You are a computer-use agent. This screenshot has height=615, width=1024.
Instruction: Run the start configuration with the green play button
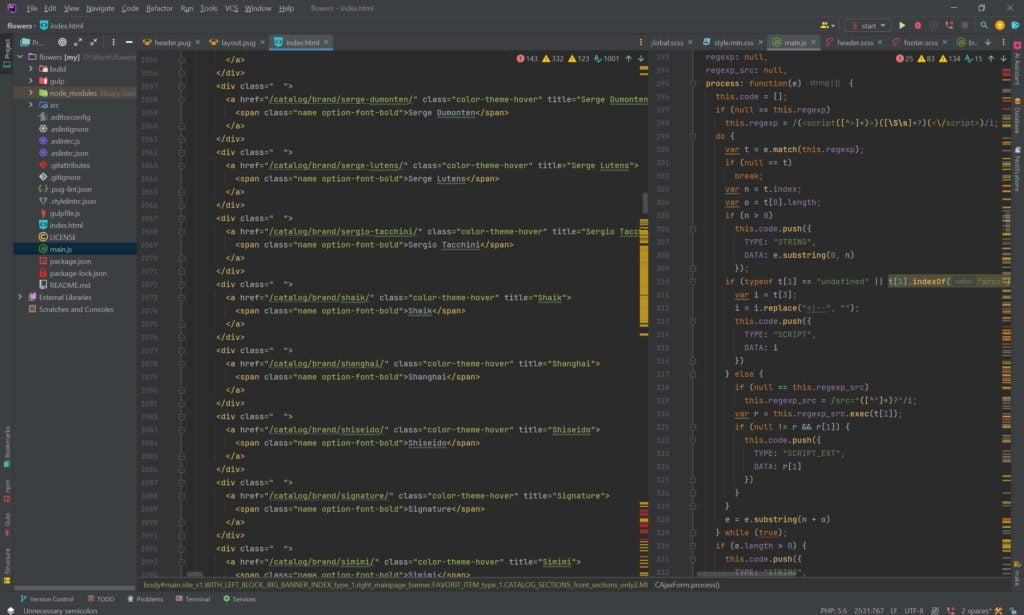pos(901,25)
